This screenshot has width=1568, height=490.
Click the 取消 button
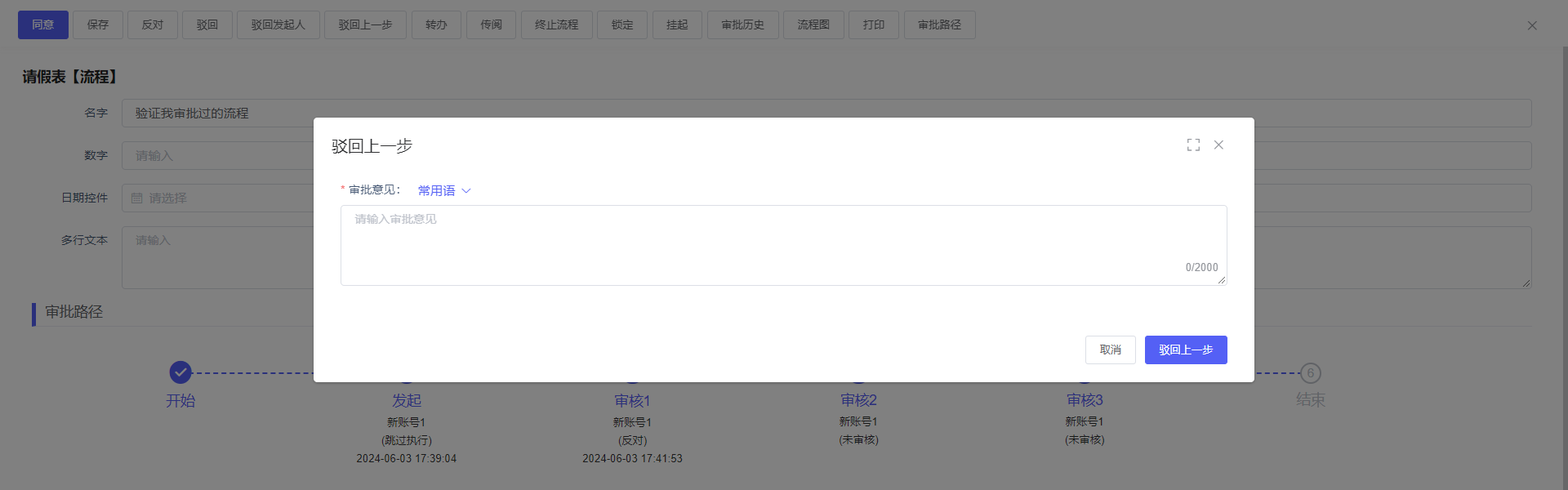click(1110, 350)
